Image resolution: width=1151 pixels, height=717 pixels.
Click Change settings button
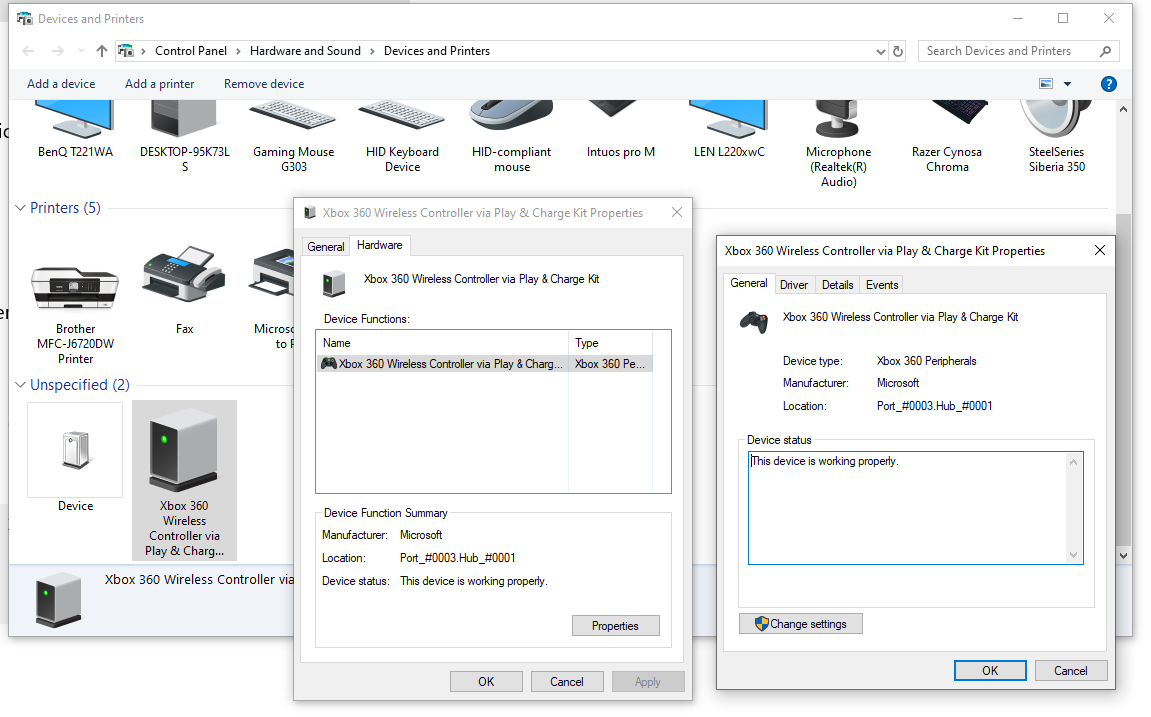800,624
